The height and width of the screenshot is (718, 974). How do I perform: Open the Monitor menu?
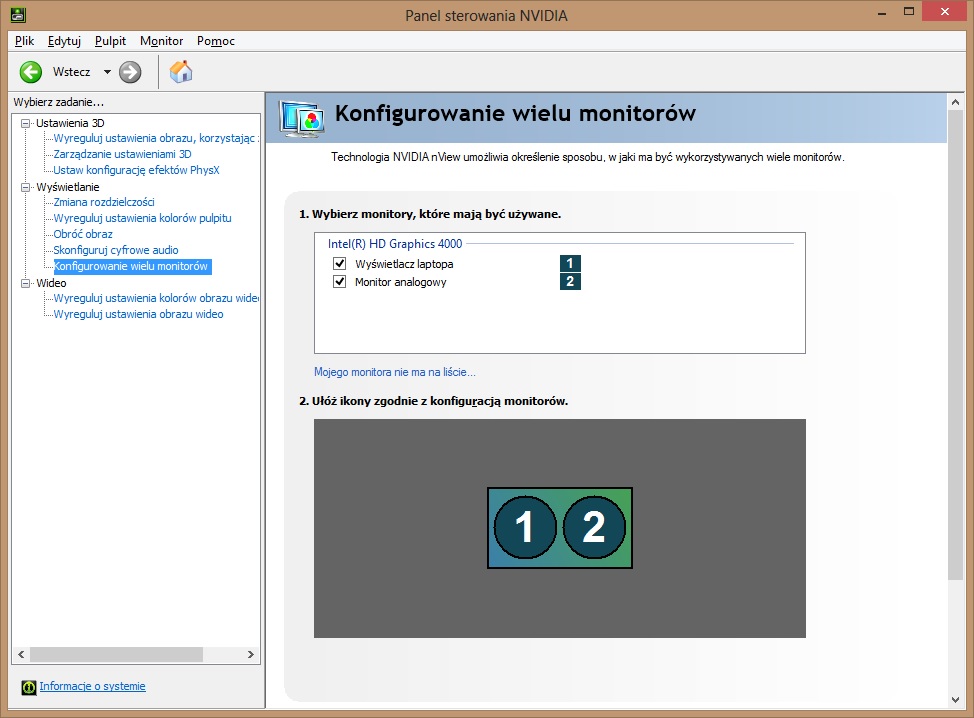(162, 41)
